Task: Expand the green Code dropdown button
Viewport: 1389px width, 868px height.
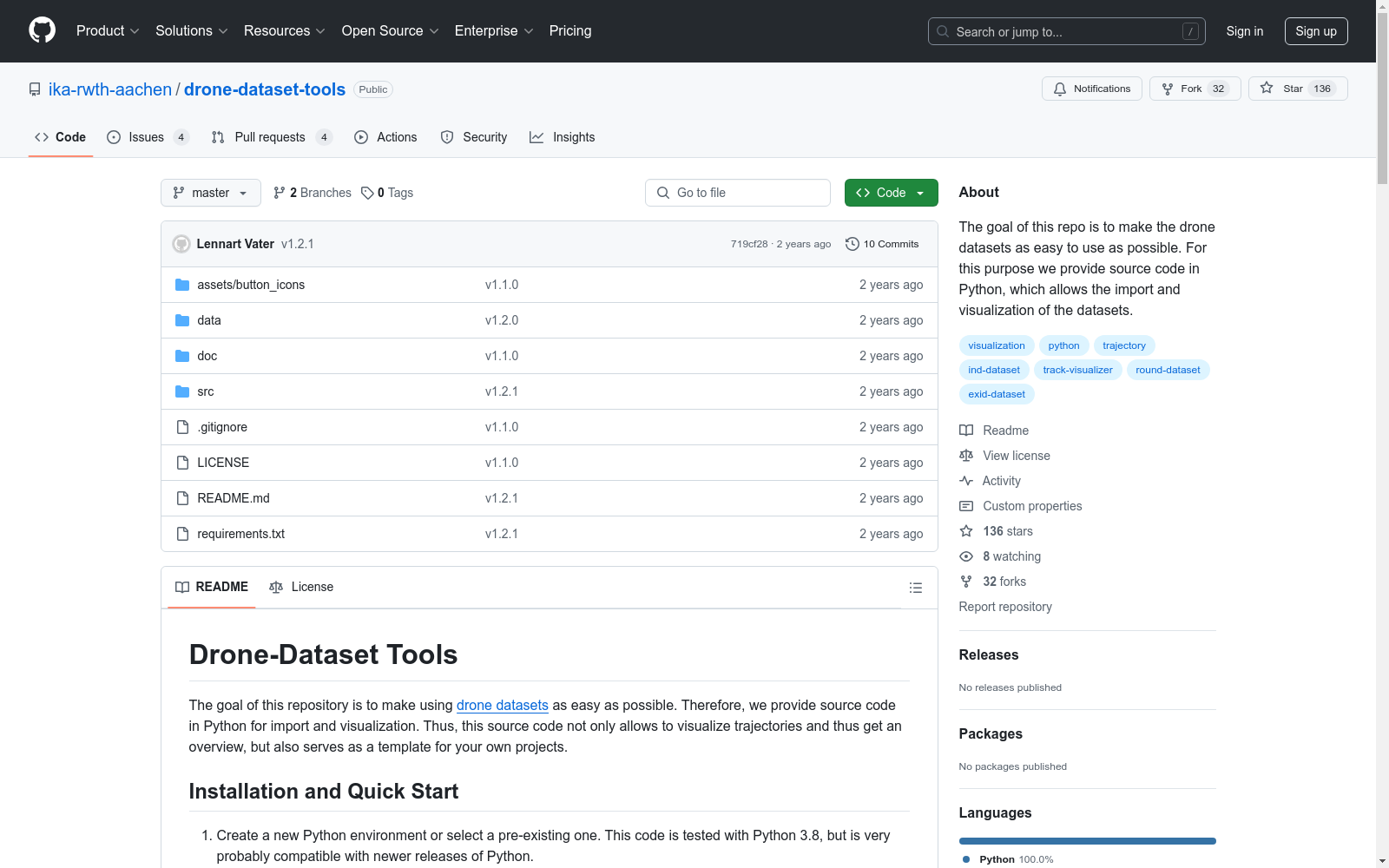Action: 891,193
